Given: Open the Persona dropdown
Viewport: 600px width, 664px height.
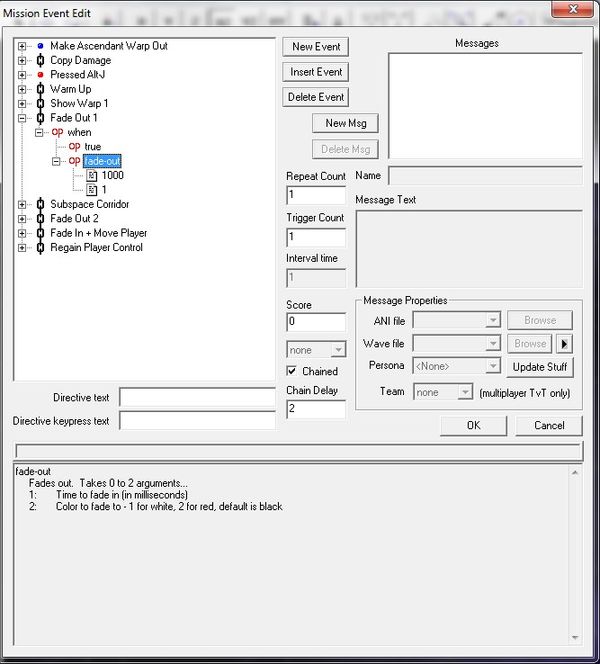Looking at the screenshot, I should coord(456,366).
